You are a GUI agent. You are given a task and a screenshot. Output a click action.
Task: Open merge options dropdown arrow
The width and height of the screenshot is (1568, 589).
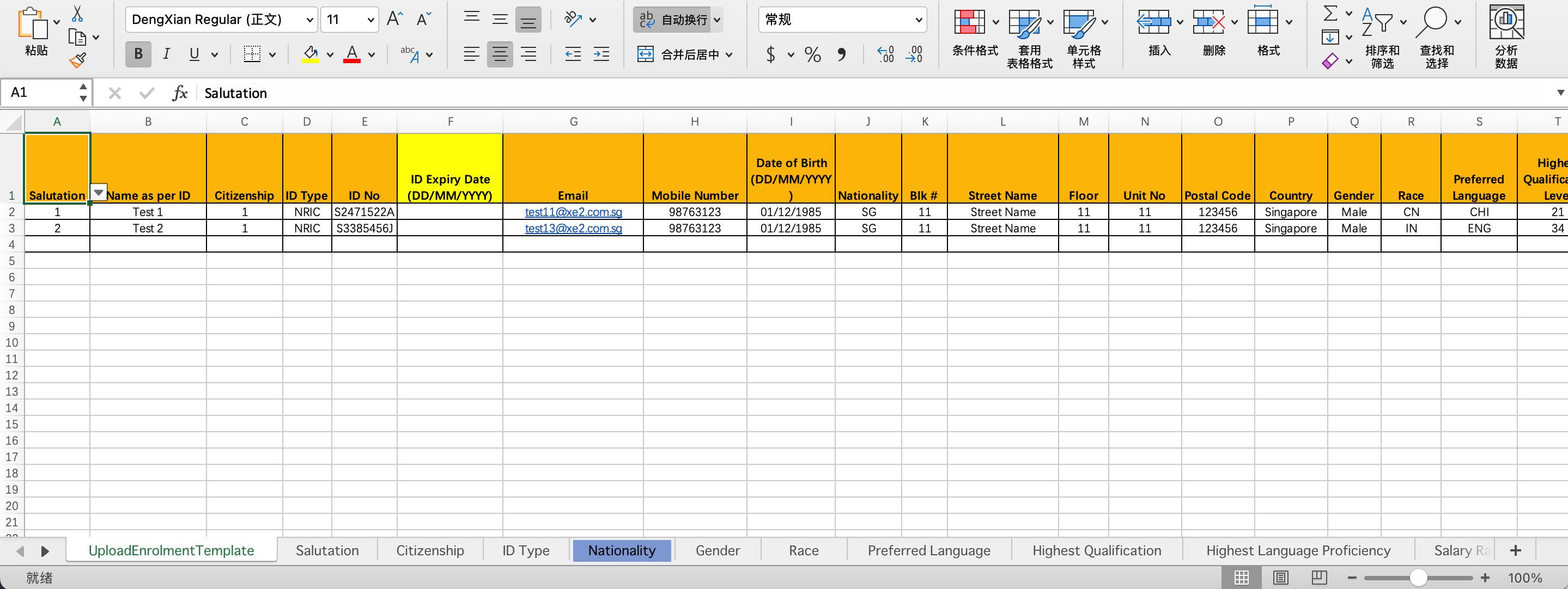[x=728, y=55]
